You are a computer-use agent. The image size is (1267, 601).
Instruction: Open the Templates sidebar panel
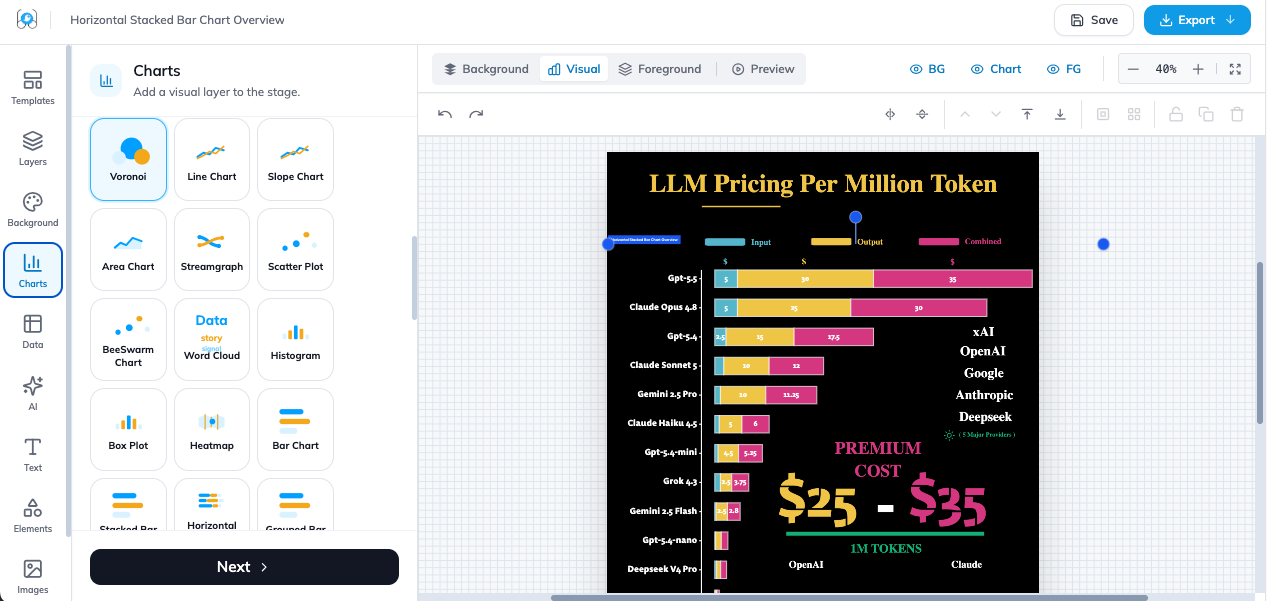[33, 88]
